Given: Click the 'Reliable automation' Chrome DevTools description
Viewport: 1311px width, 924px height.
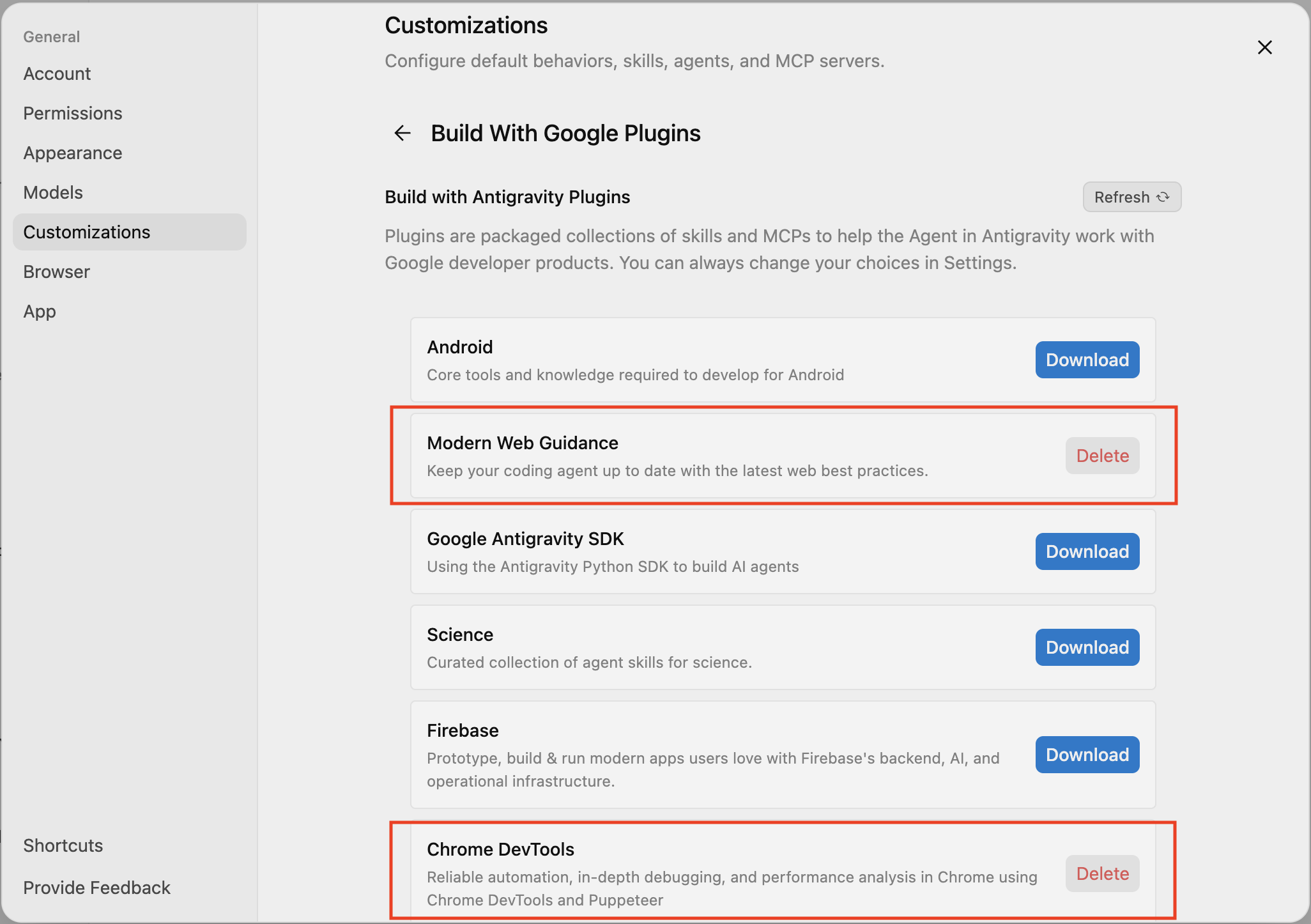Looking at the screenshot, I should point(732,888).
